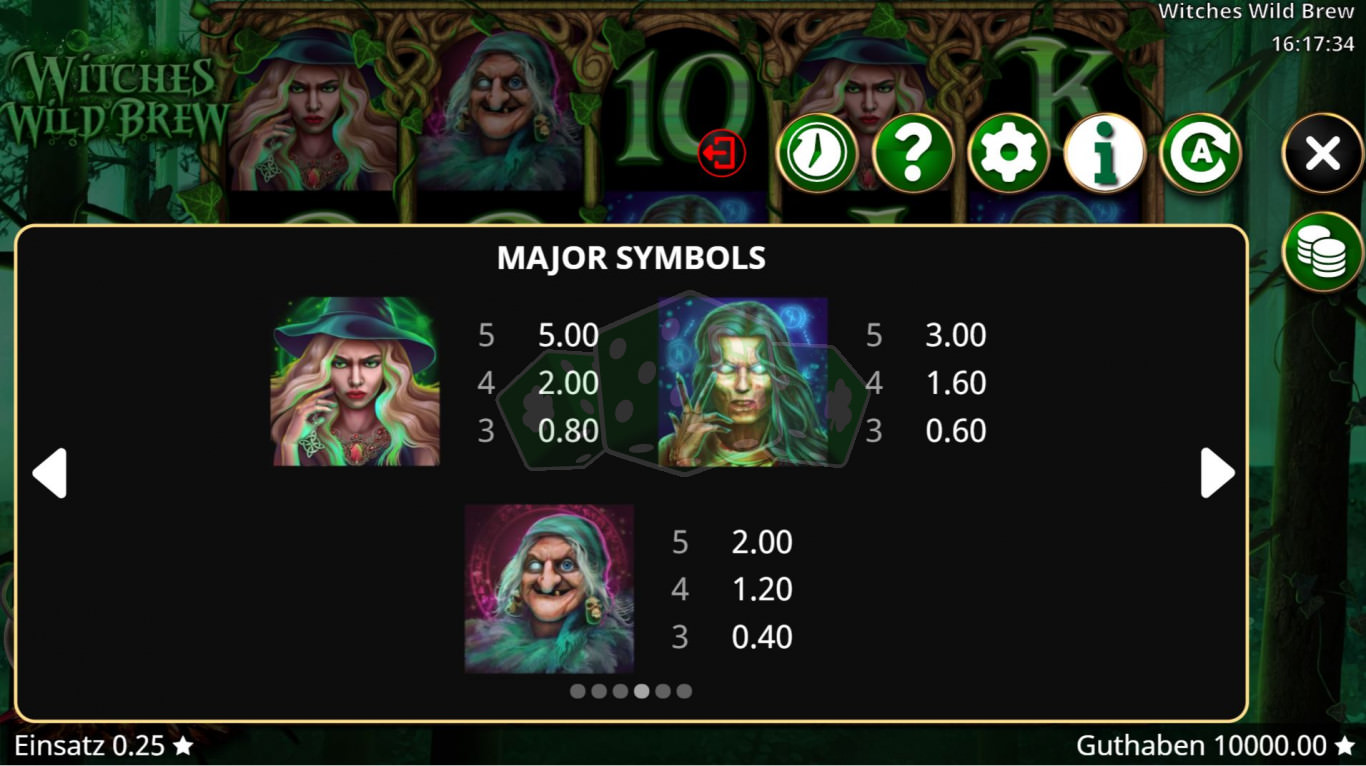Jump to the last page indicator dot

[684, 691]
